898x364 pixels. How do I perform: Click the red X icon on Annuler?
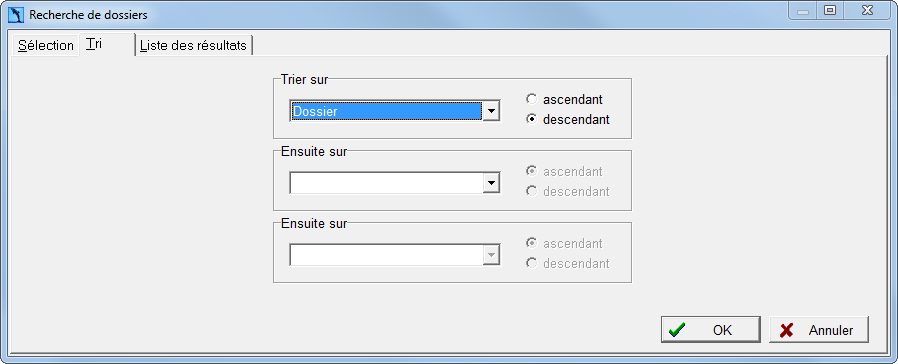click(787, 330)
